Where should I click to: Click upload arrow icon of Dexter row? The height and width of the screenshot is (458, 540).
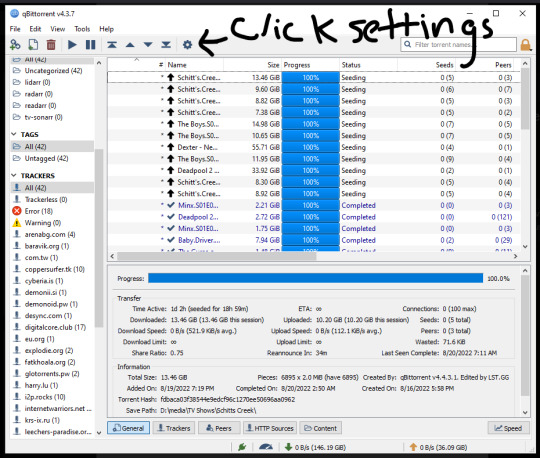click(170, 147)
